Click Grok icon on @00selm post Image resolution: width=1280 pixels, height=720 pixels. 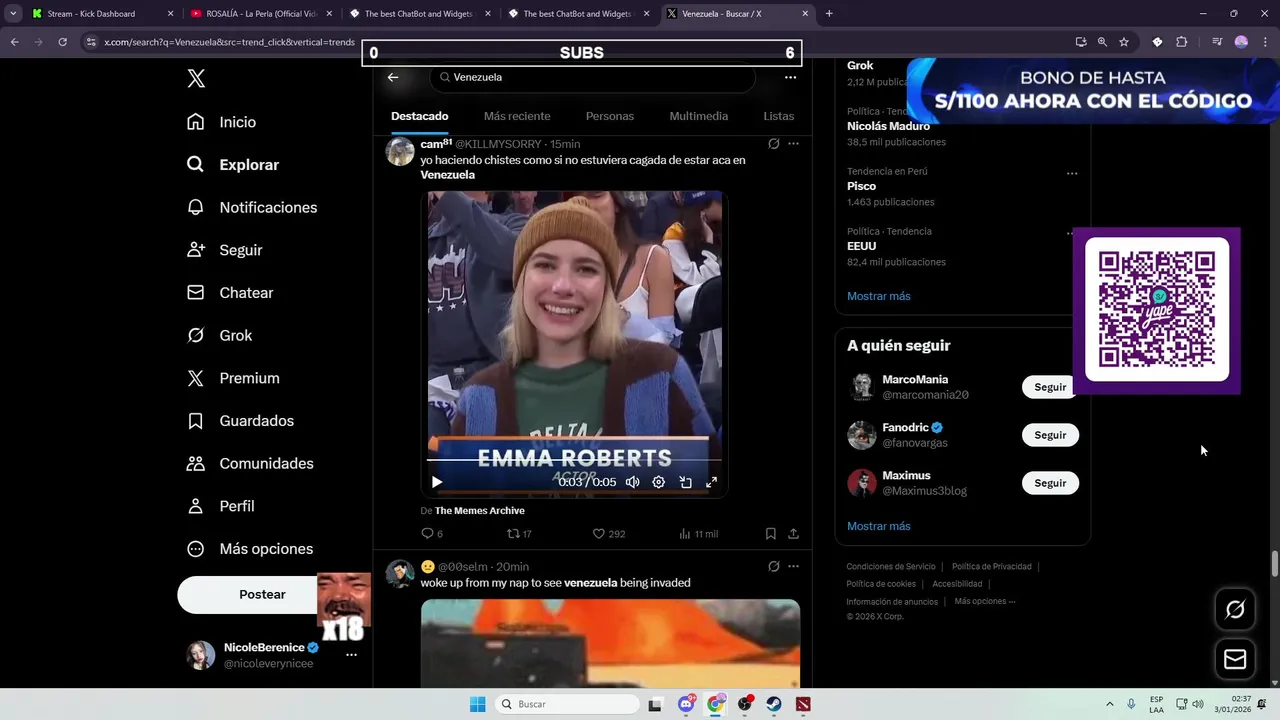tap(773, 567)
